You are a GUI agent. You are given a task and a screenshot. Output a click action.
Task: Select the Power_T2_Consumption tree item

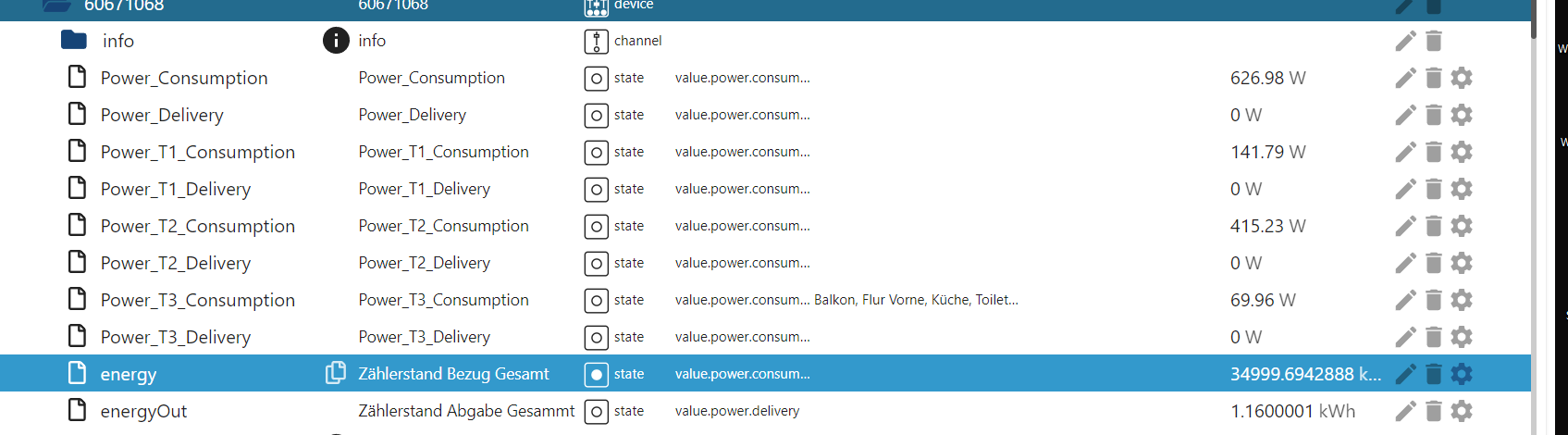point(197,226)
